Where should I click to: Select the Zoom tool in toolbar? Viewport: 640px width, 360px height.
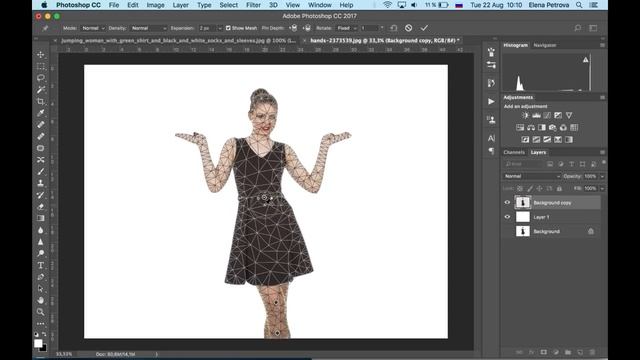(x=41, y=312)
